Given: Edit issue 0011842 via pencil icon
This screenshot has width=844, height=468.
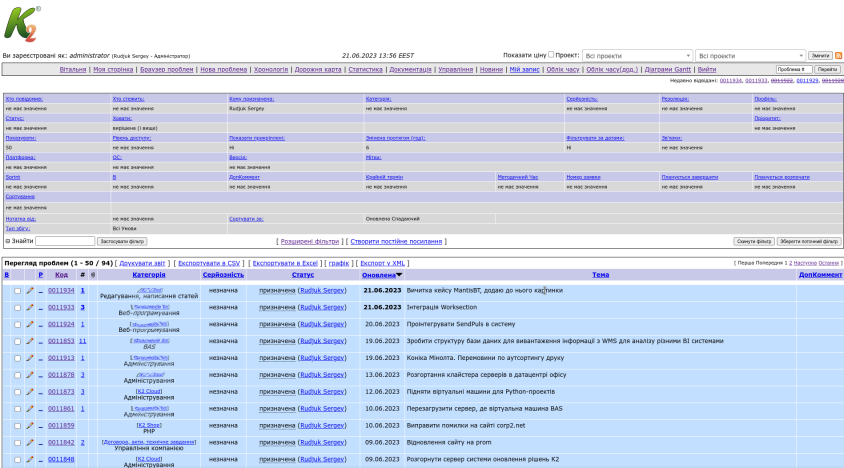Looking at the screenshot, I should click(30, 443).
